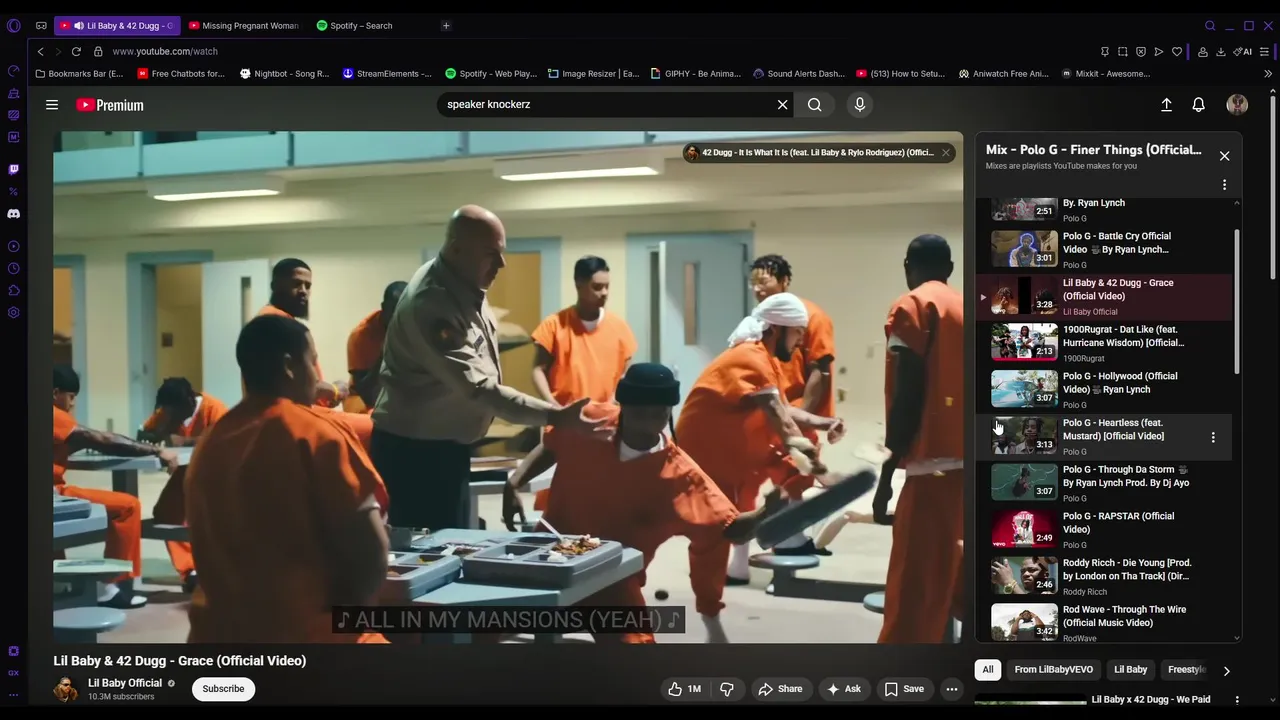1280x720 pixels.
Task: Open Twitch from the browser sidebar
Action: point(13,170)
